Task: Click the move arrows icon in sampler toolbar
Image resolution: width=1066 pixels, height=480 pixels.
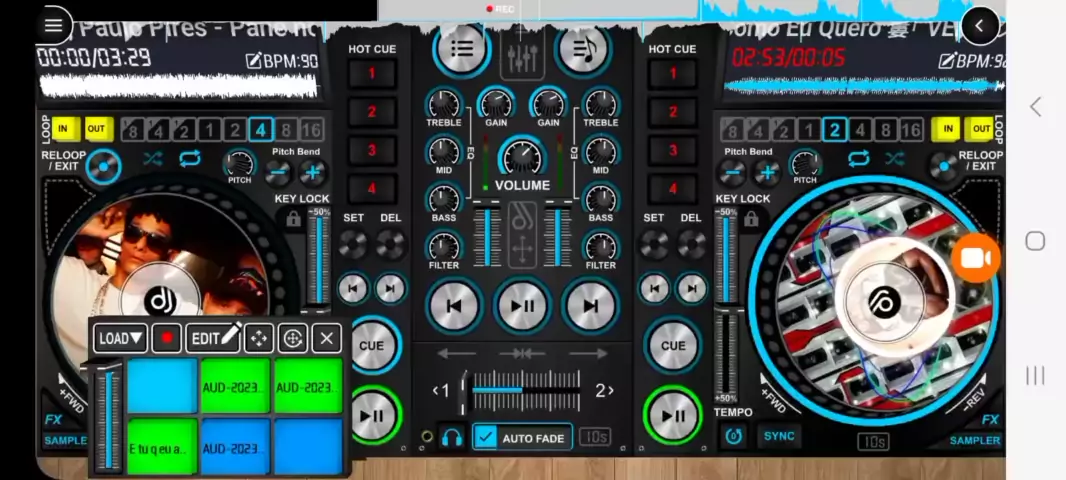Action: pyautogui.click(x=259, y=338)
